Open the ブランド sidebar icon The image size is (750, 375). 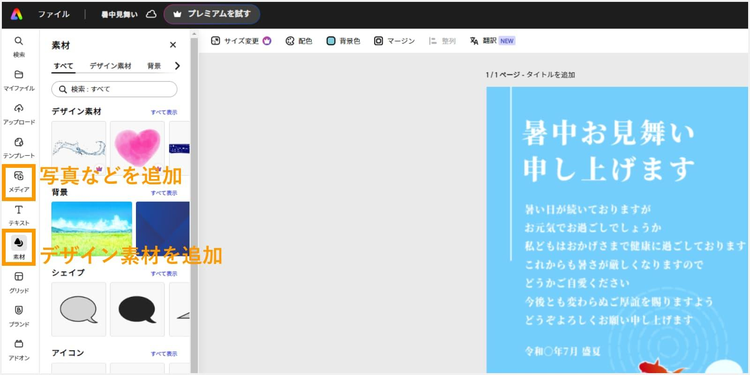point(19,316)
